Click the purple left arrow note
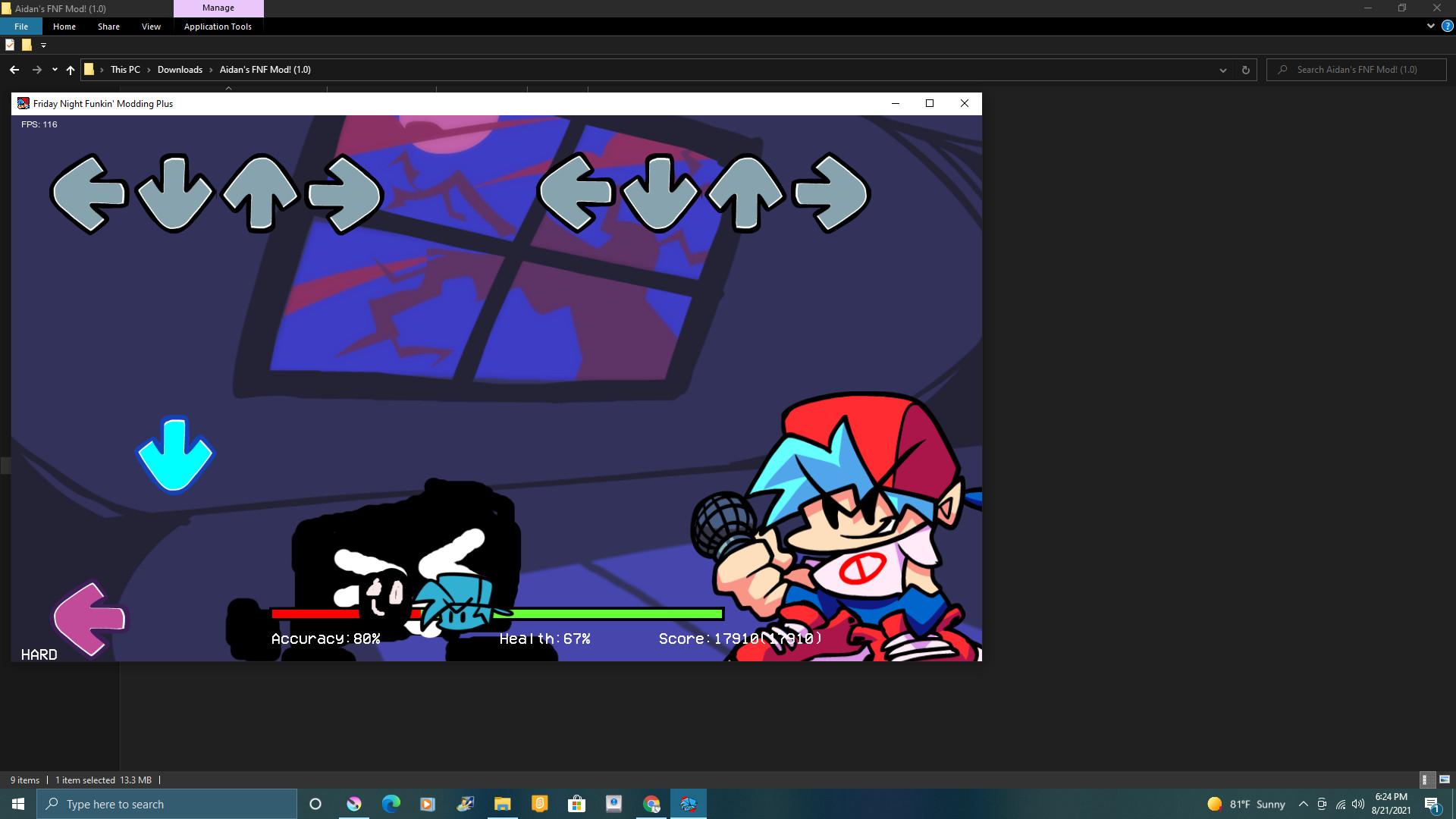The image size is (1456, 819). click(x=89, y=619)
